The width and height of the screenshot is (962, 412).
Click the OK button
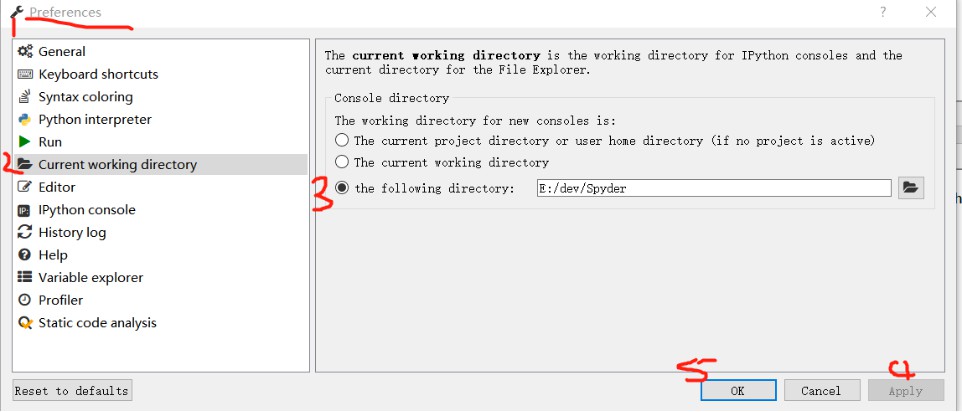(738, 391)
